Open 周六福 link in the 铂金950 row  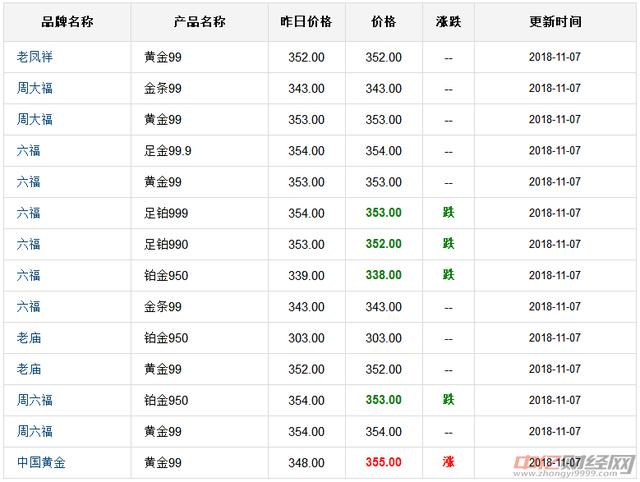[x=35, y=400]
